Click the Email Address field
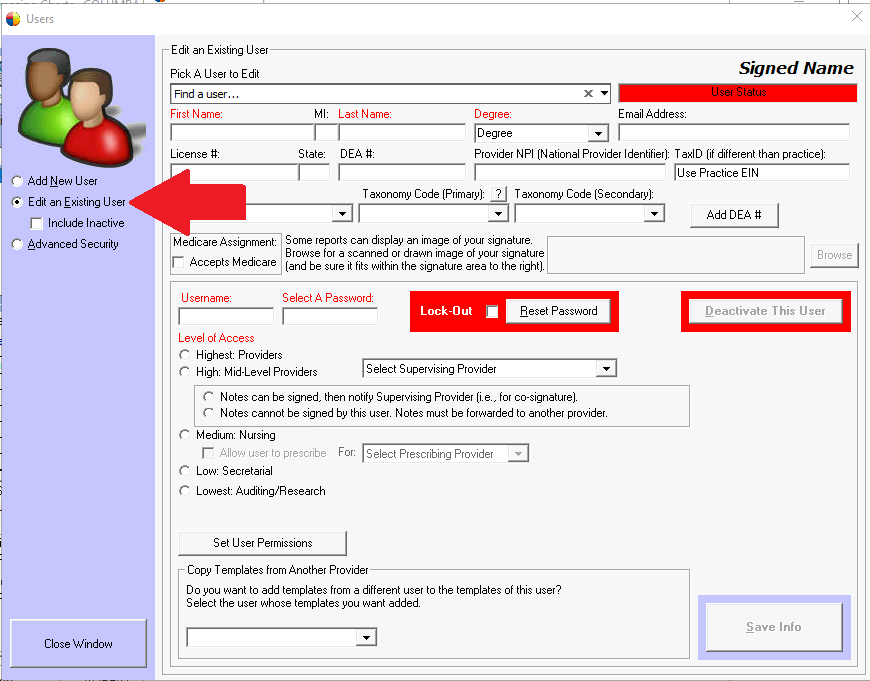This screenshot has height=681, width=870. click(x=734, y=133)
